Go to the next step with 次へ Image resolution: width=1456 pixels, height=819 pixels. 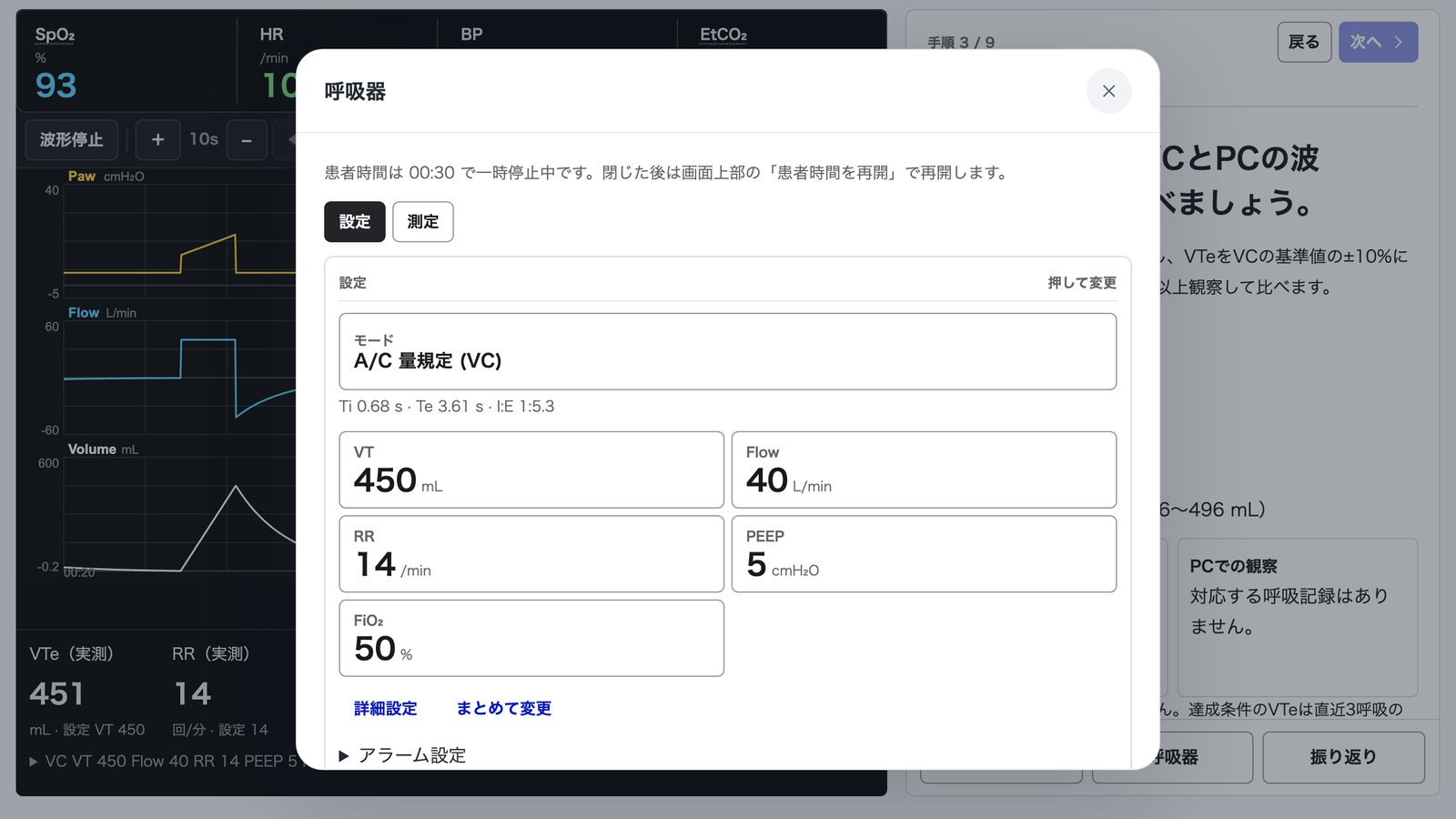[x=1378, y=42]
